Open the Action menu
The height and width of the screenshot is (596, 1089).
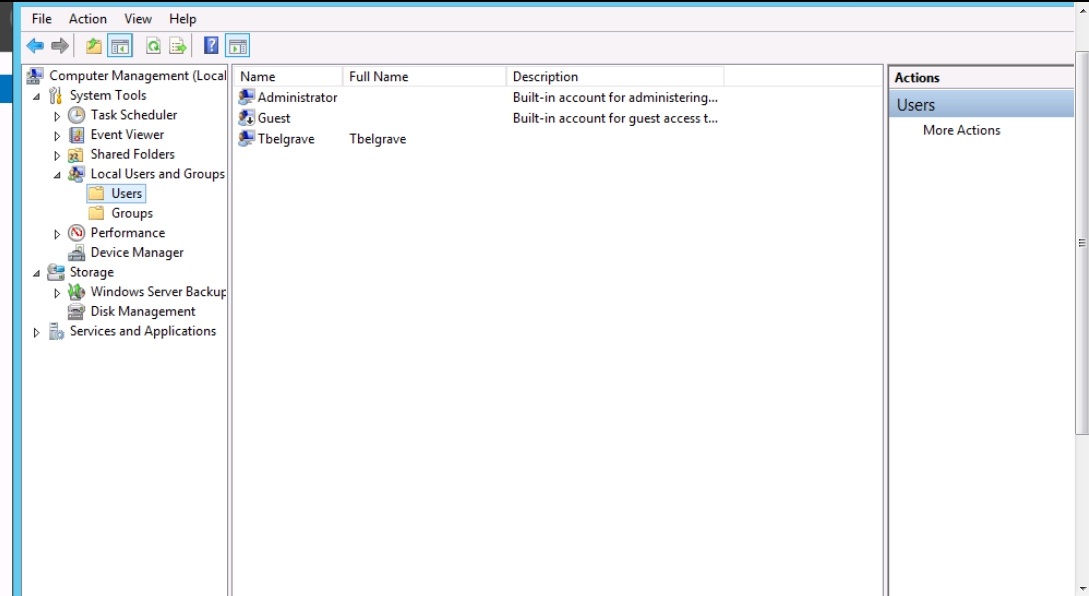click(87, 19)
